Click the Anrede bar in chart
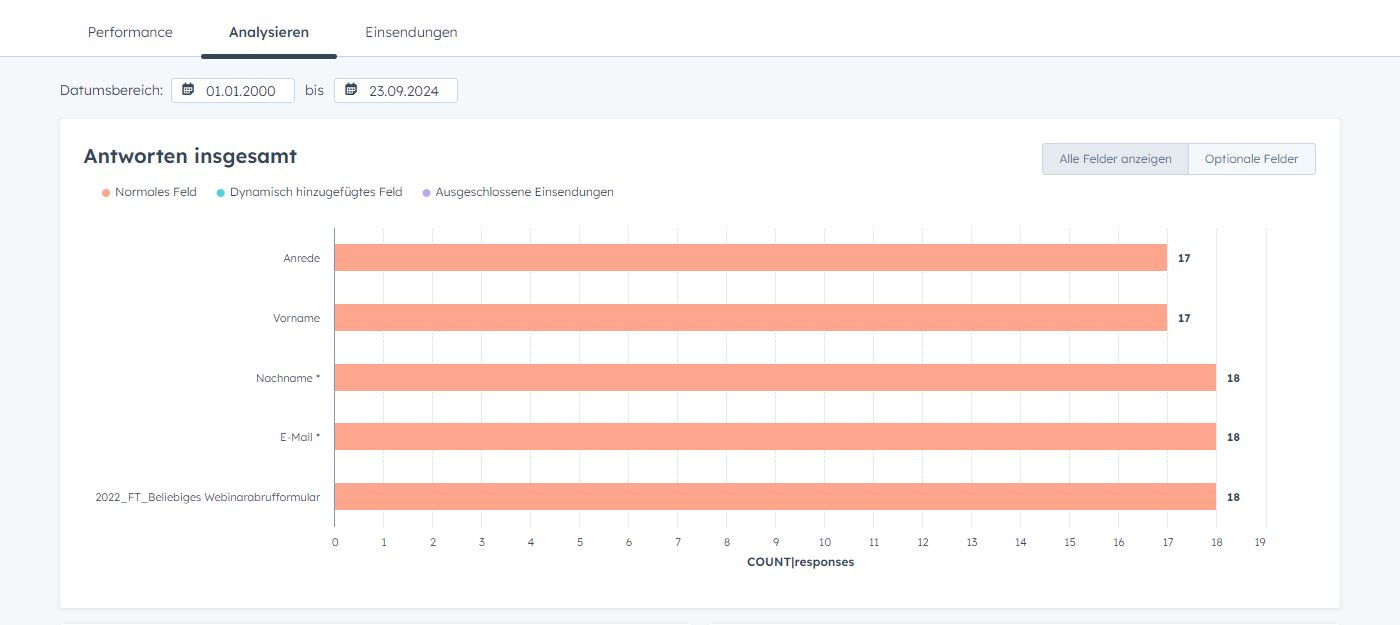The width and height of the screenshot is (1400, 625). pos(750,258)
